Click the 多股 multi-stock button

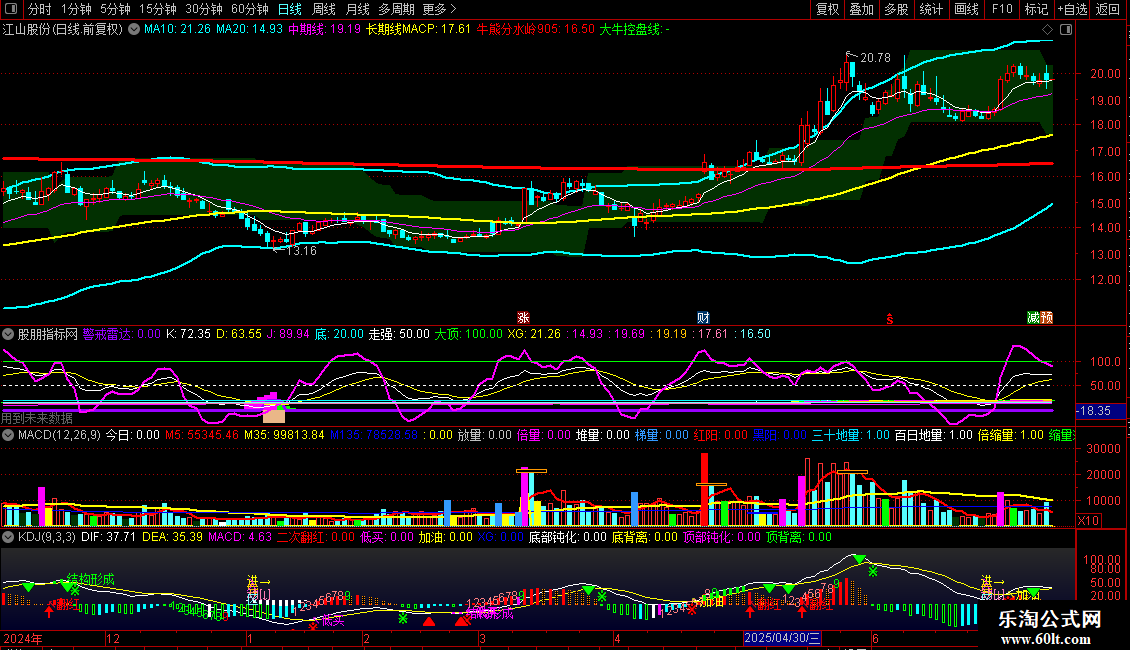tap(896, 9)
